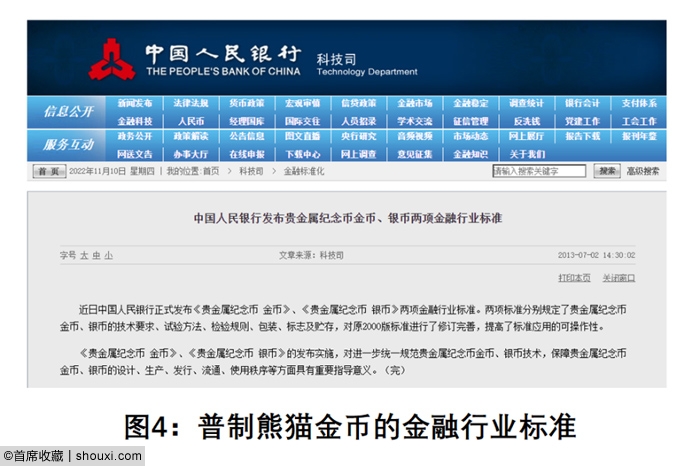The image size is (700, 466).
Task: Go to the 货币政策 section
Action: tap(247, 104)
